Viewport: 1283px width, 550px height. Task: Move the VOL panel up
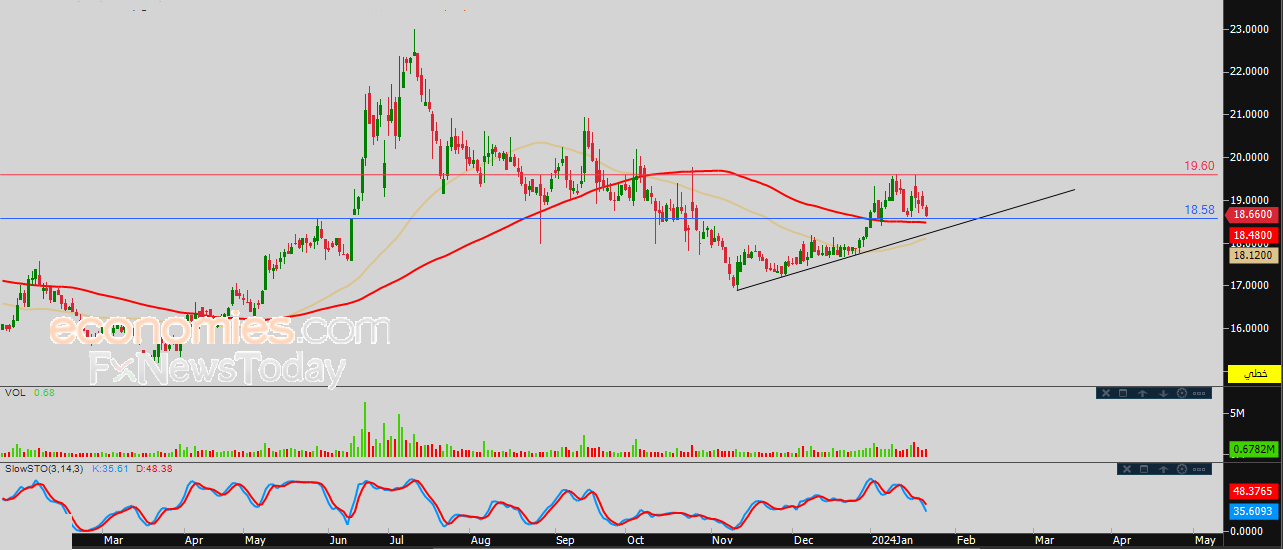point(1143,393)
